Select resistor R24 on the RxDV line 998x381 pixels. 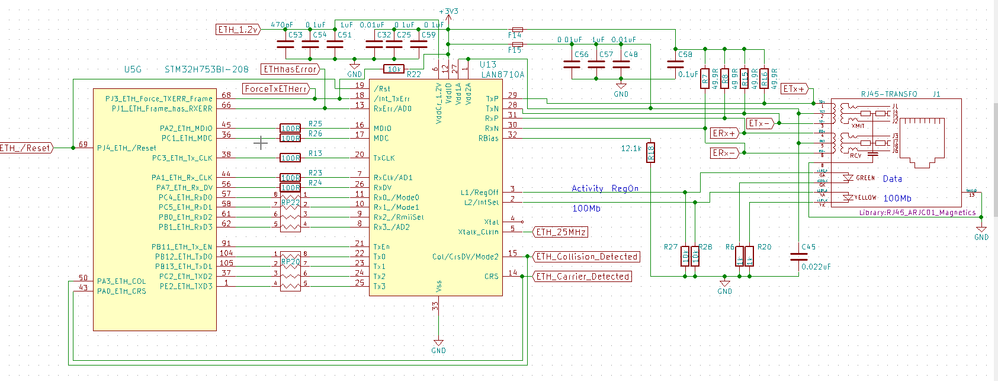(290, 187)
